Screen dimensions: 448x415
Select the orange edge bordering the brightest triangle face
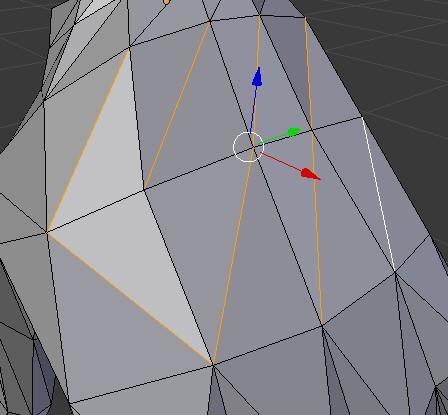point(88,140)
